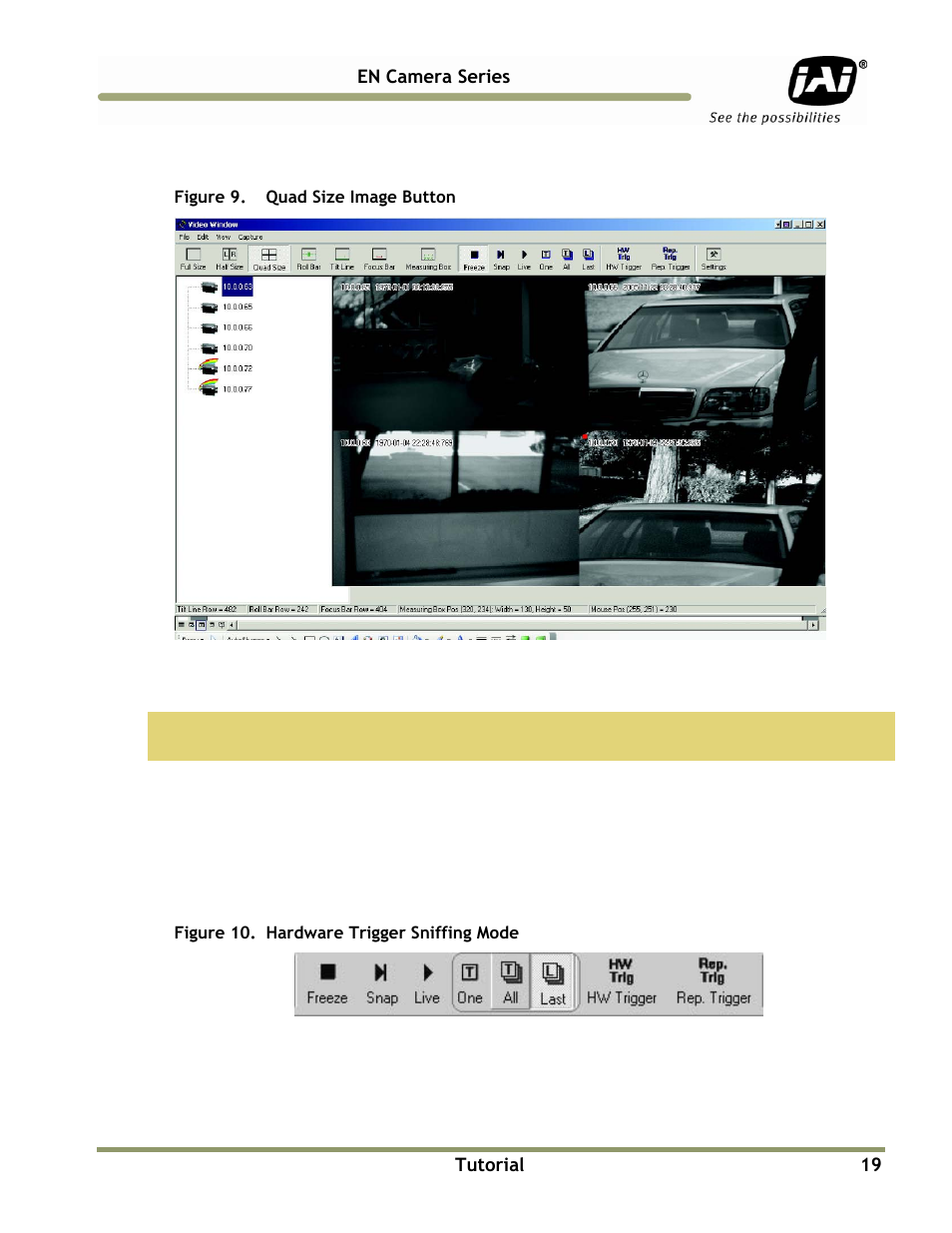The width and height of the screenshot is (952, 1233).
Task: Open the Settings toolbar button
Action: [x=714, y=260]
